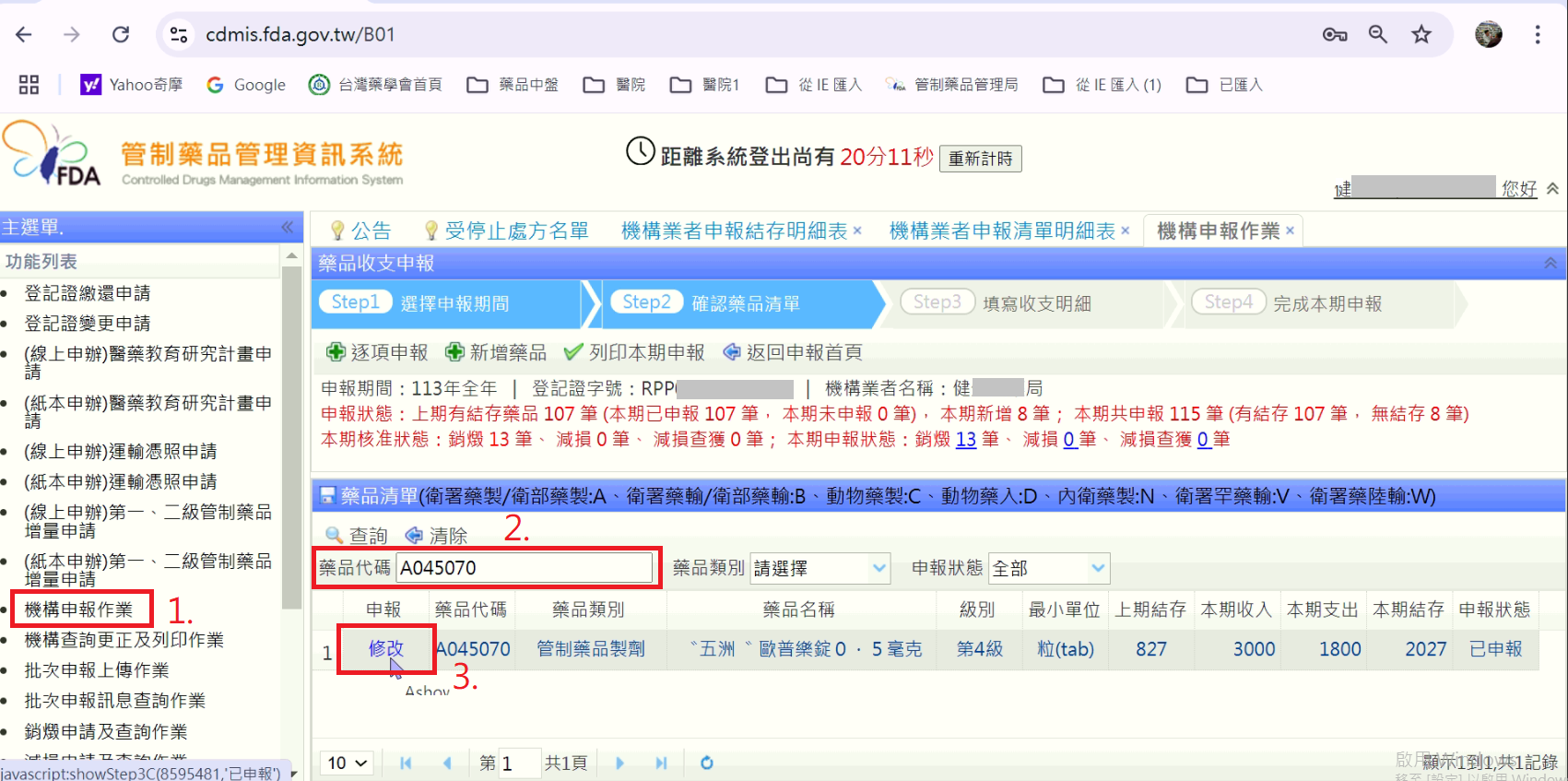Click the 查詢 magnifier search icon

coord(334,536)
